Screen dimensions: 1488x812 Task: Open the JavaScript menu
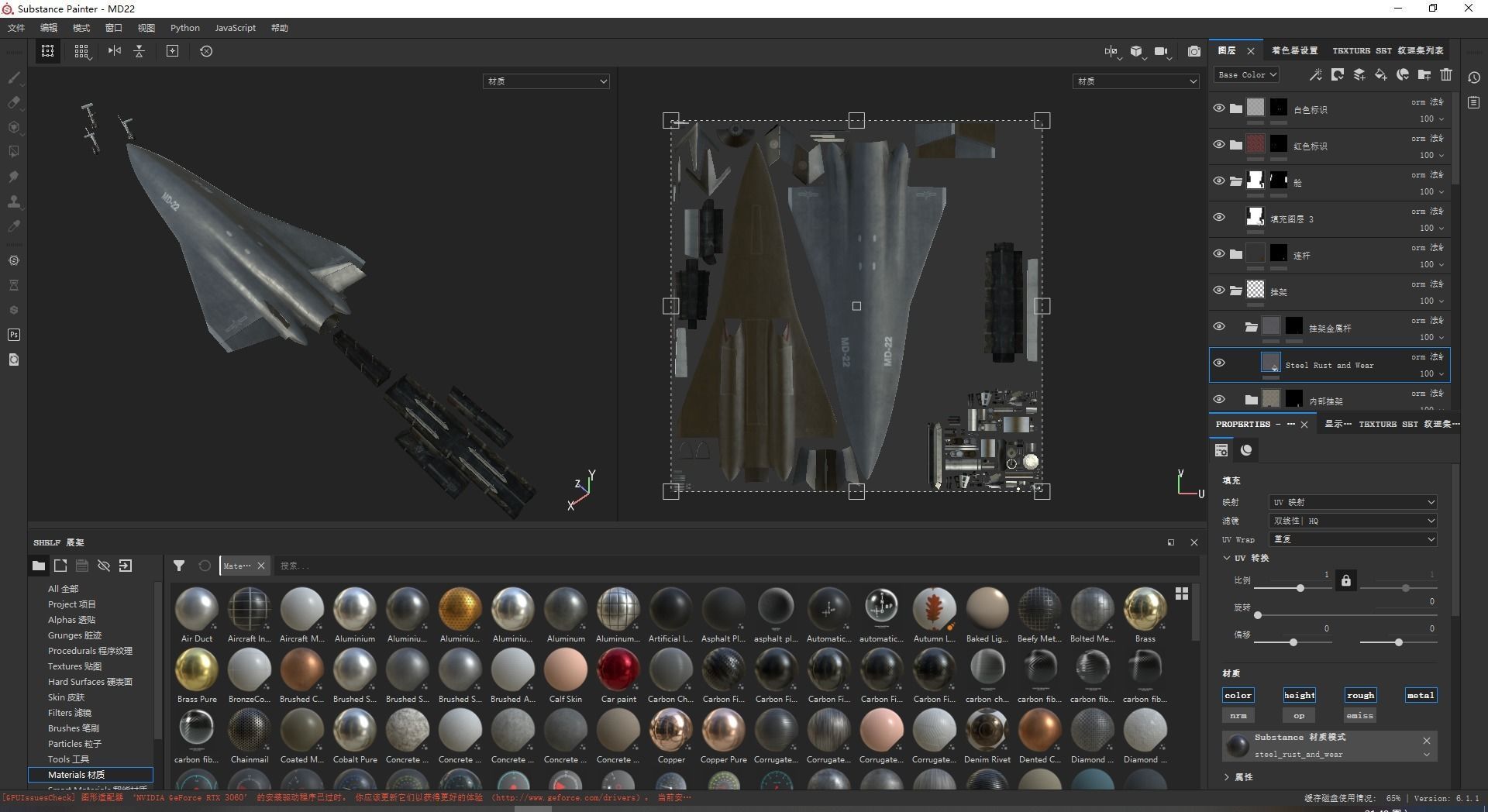pyautogui.click(x=235, y=28)
